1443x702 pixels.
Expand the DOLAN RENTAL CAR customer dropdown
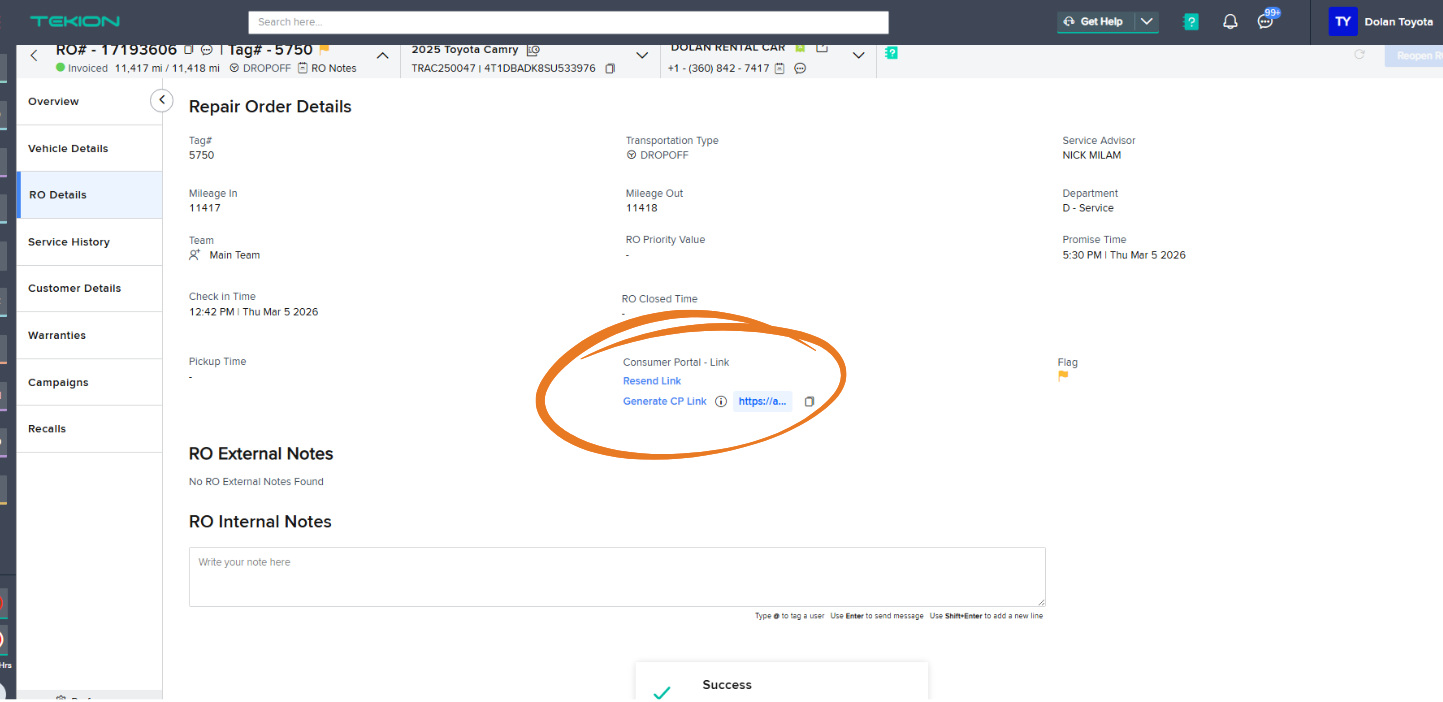coord(858,56)
